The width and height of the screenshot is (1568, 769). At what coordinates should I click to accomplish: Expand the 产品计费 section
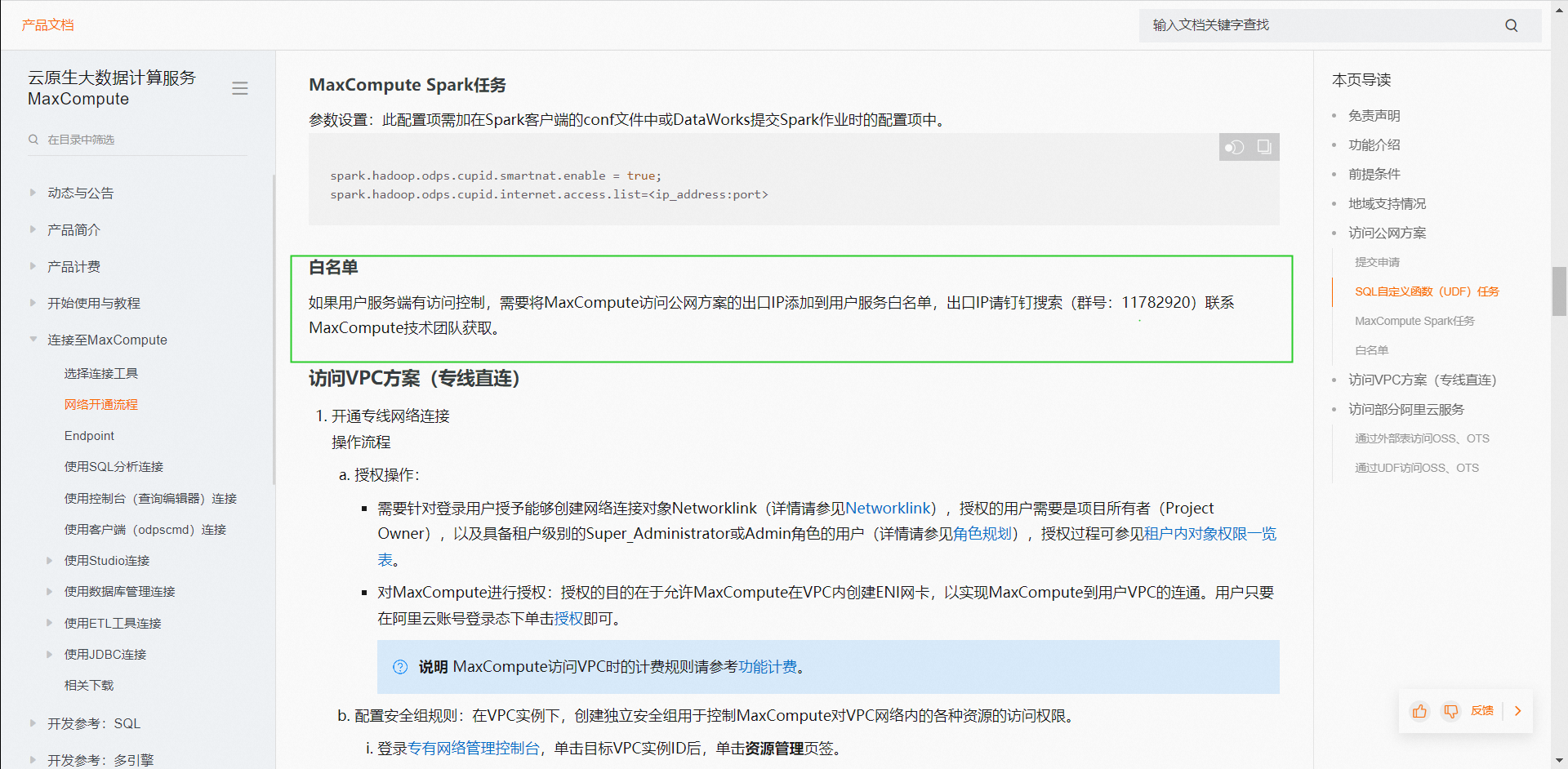click(x=33, y=266)
